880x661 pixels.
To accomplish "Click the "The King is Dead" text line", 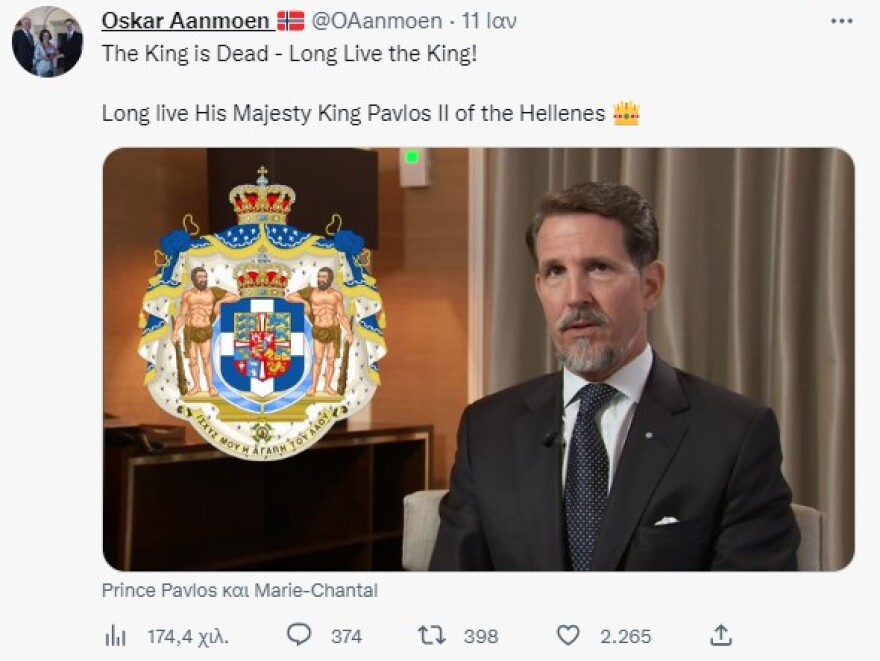I will coord(289,54).
